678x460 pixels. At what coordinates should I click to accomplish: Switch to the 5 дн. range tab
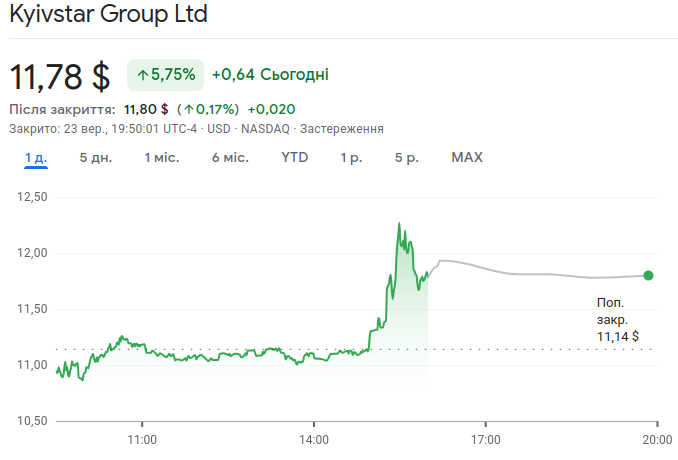pyautogui.click(x=96, y=158)
